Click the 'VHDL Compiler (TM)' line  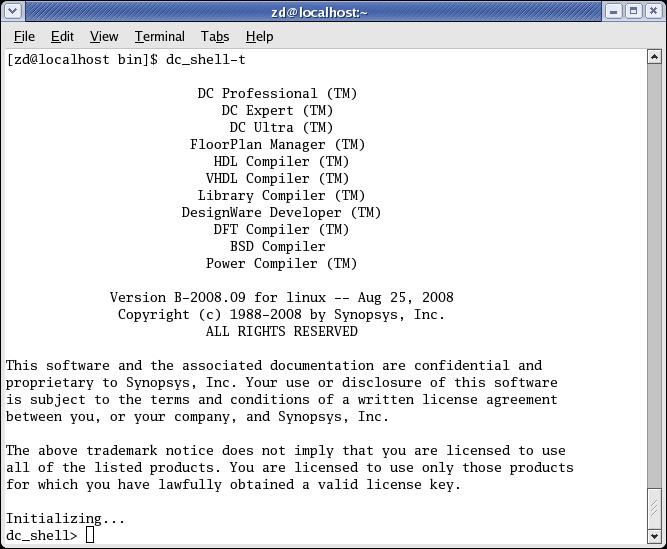tap(277, 179)
